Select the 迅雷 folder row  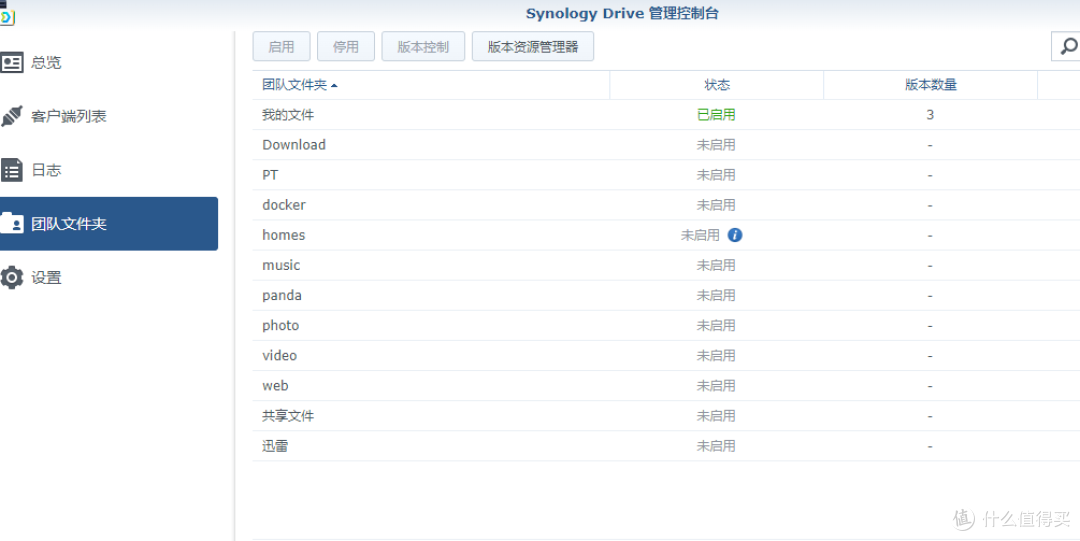(275, 446)
